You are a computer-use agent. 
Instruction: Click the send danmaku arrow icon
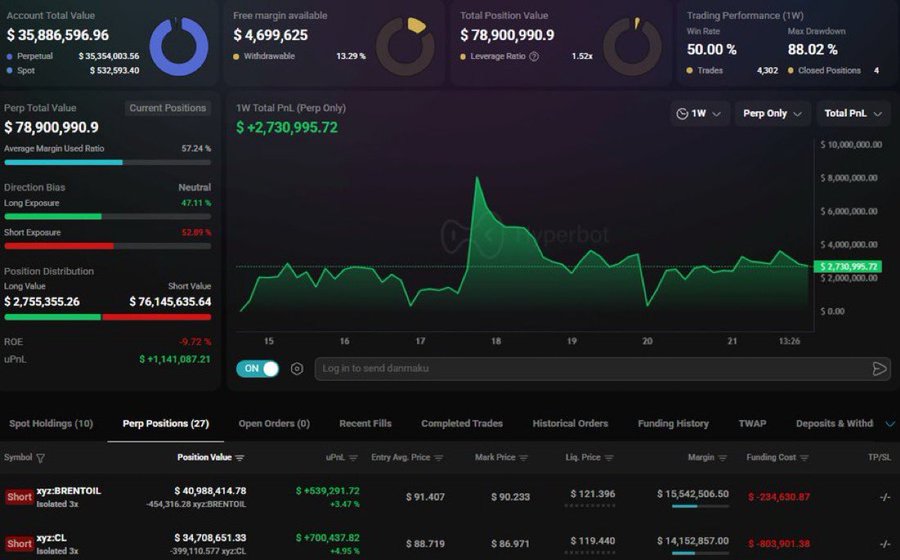tap(879, 369)
